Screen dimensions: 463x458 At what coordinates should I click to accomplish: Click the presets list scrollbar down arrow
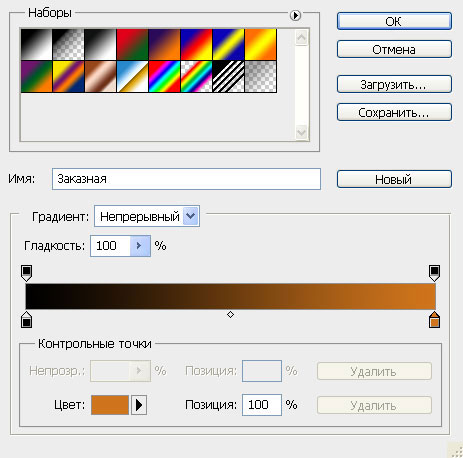[301, 133]
